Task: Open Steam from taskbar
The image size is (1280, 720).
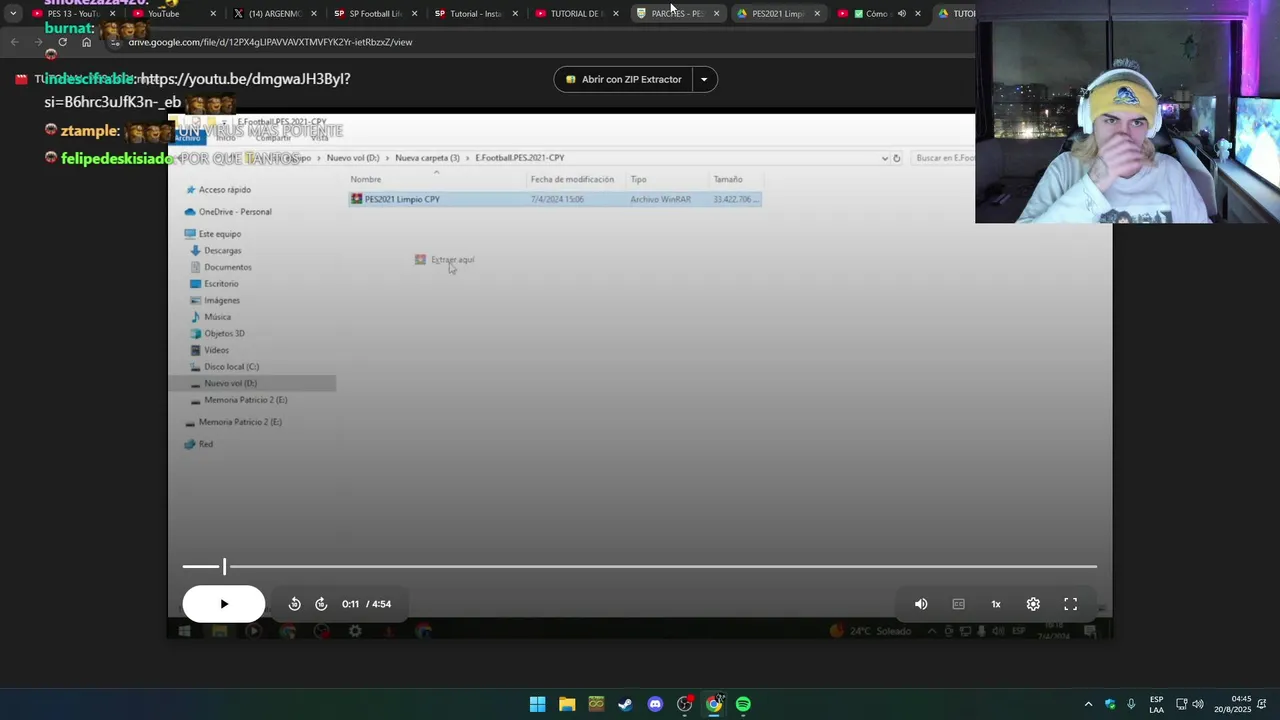Action: (x=625, y=704)
